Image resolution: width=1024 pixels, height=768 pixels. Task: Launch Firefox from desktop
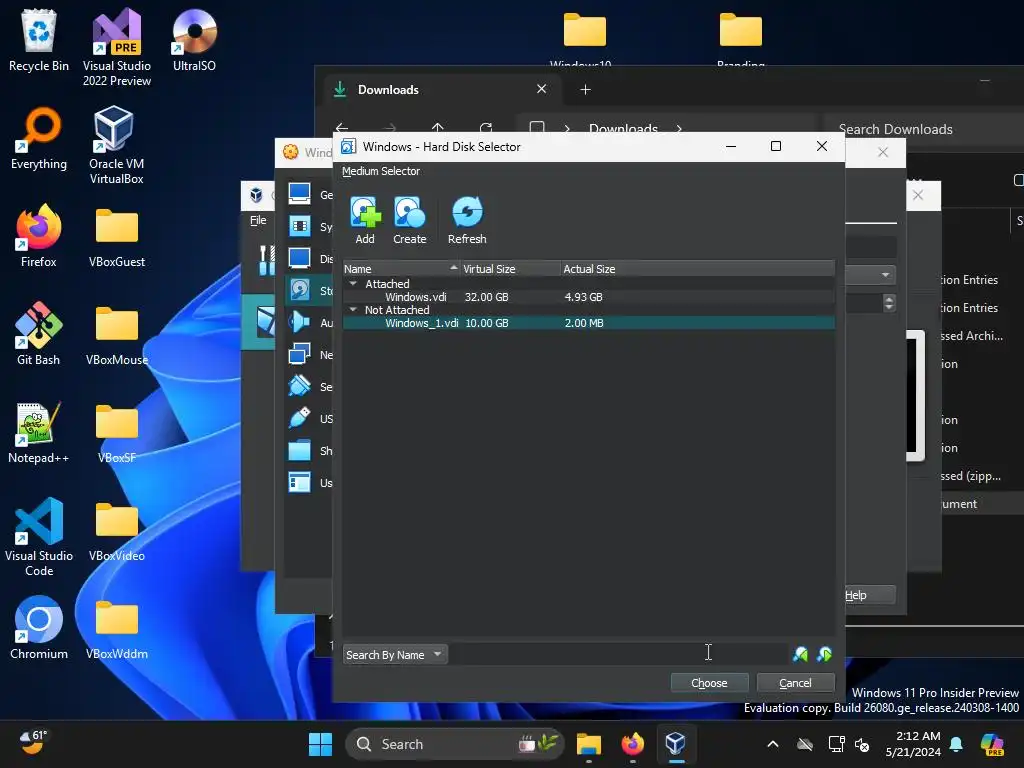39,236
